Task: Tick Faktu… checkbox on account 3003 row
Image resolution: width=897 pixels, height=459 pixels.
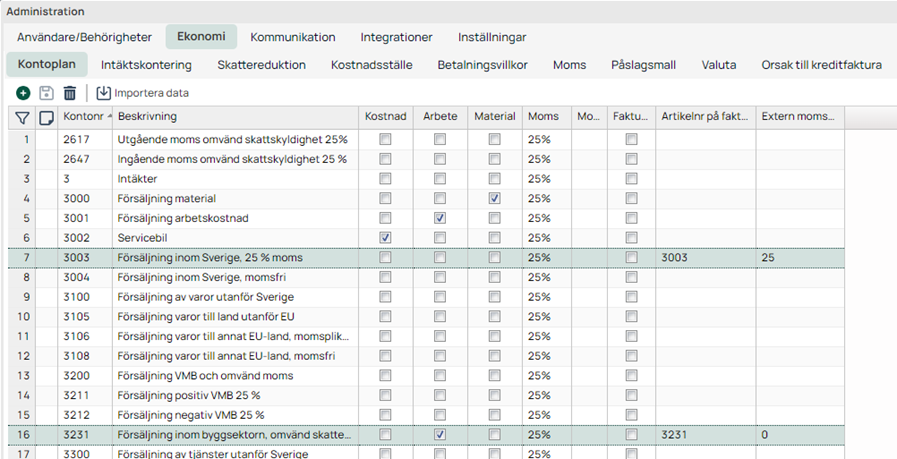Action: pos(632,258)
